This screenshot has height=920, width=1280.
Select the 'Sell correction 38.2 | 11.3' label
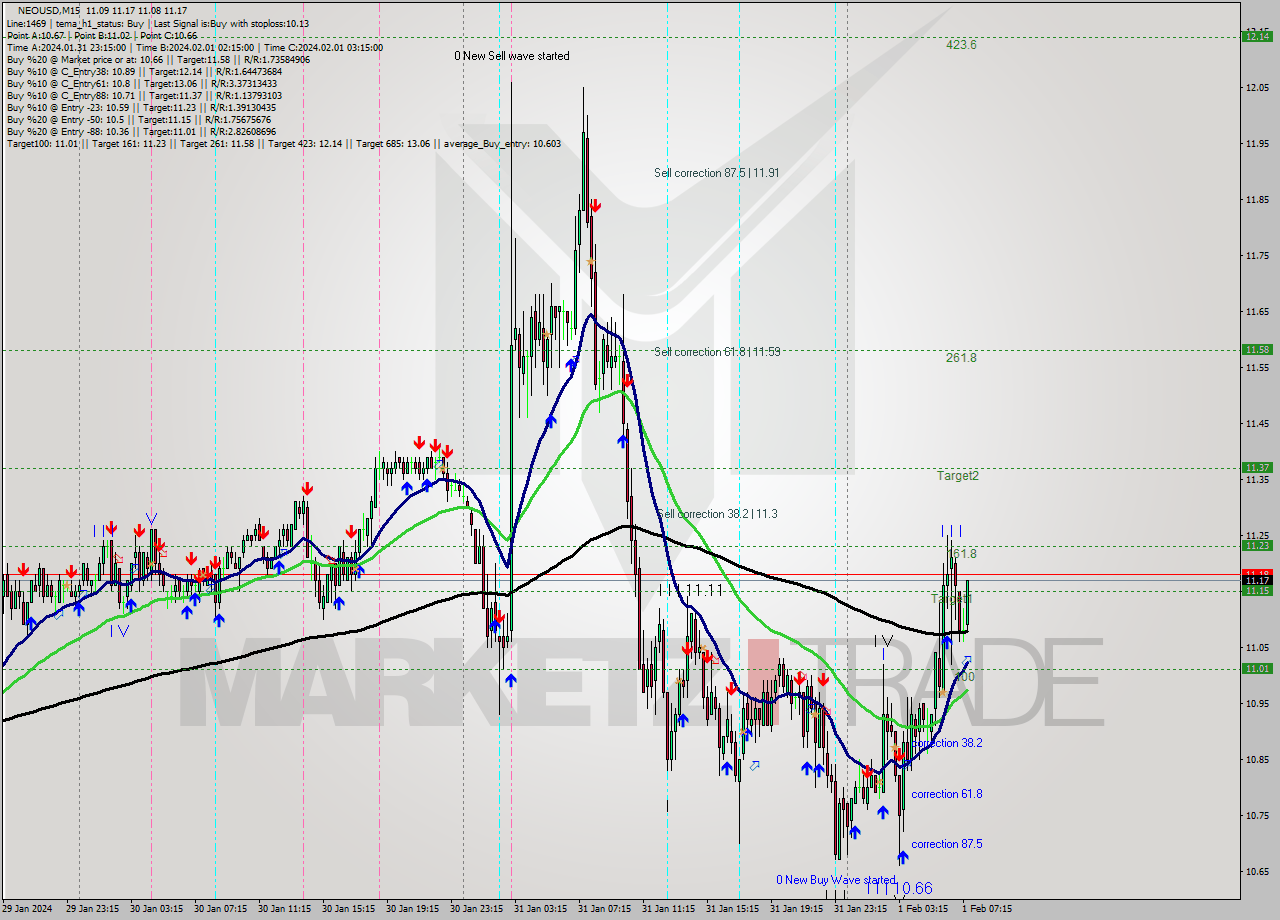[x=717, y=514]
